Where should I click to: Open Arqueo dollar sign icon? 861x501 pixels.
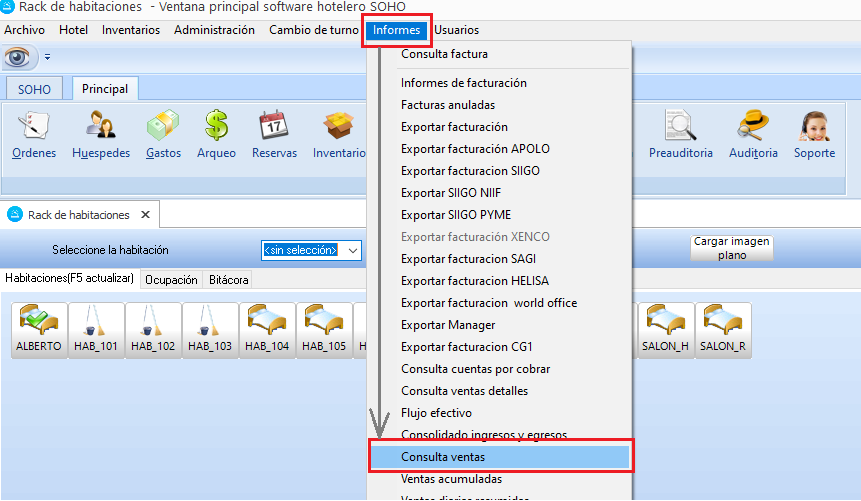[216, 134]
